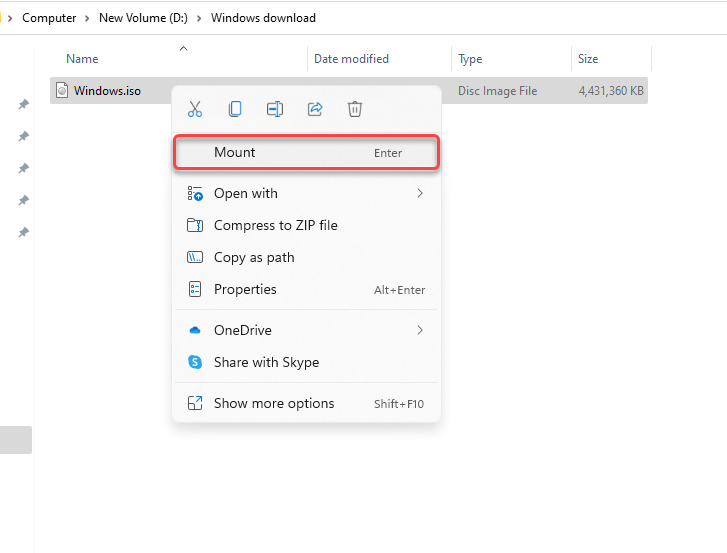The width and height of the screenshot is (727, 553).
Task: Click the Delete trash can icon
Action: pyautogui.click(x=355, y=109)
